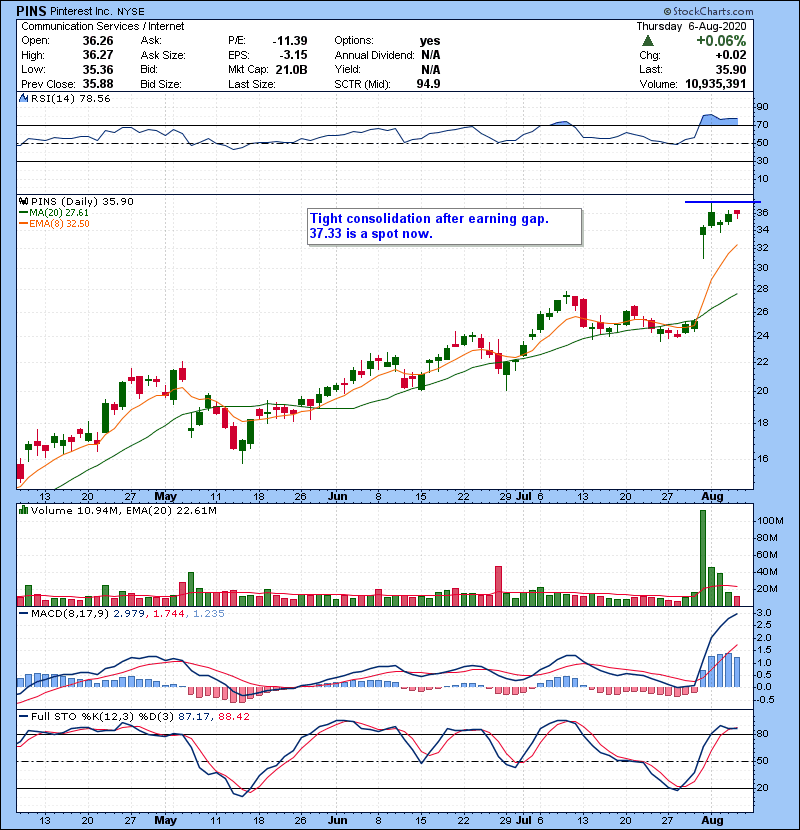
Task: Click the Volume bar chart icon
Action: click(23, 510)
